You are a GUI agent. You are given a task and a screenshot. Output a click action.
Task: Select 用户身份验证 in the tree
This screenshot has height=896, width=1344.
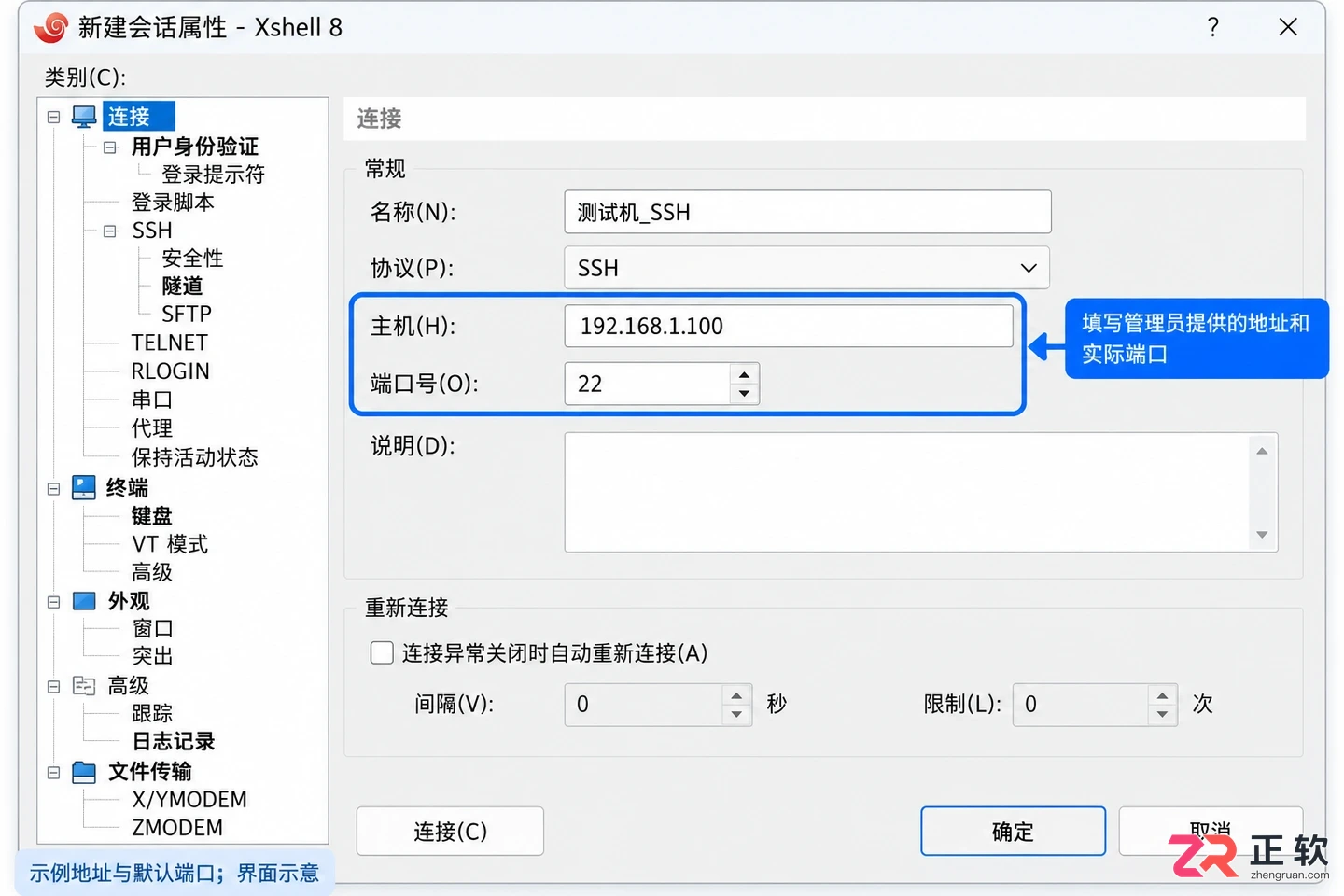194,147
